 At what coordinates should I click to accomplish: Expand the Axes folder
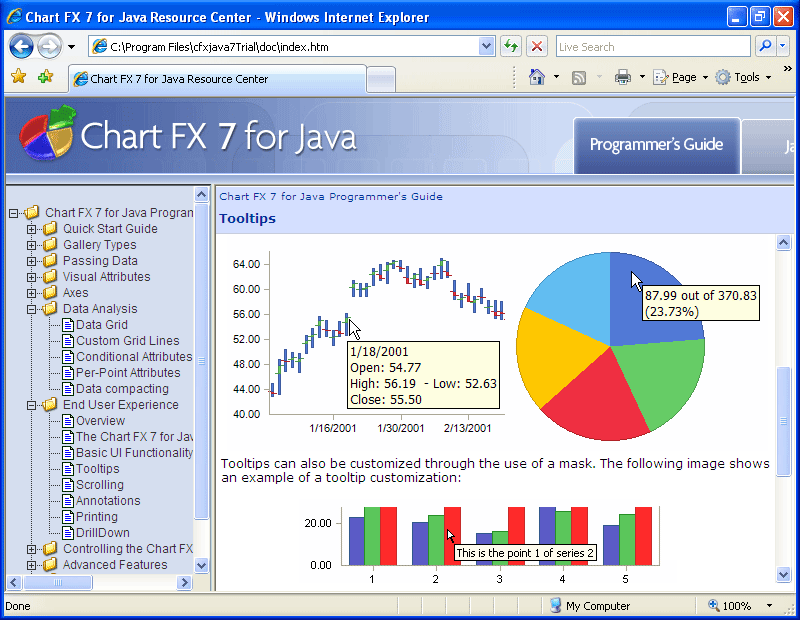(x=32, y=293)
